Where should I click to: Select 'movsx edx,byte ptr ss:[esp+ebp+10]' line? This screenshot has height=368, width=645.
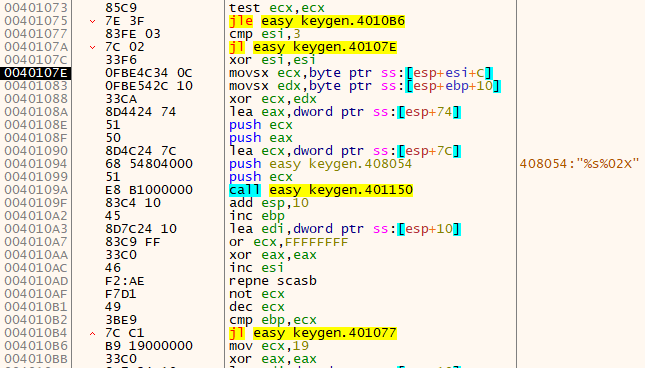click(365, 86)
